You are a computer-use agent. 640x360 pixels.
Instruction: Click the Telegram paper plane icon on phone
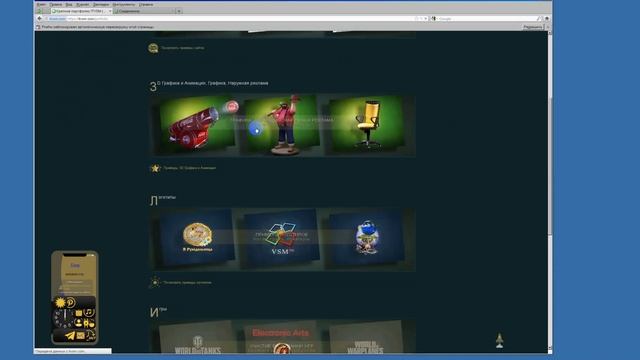69,336
